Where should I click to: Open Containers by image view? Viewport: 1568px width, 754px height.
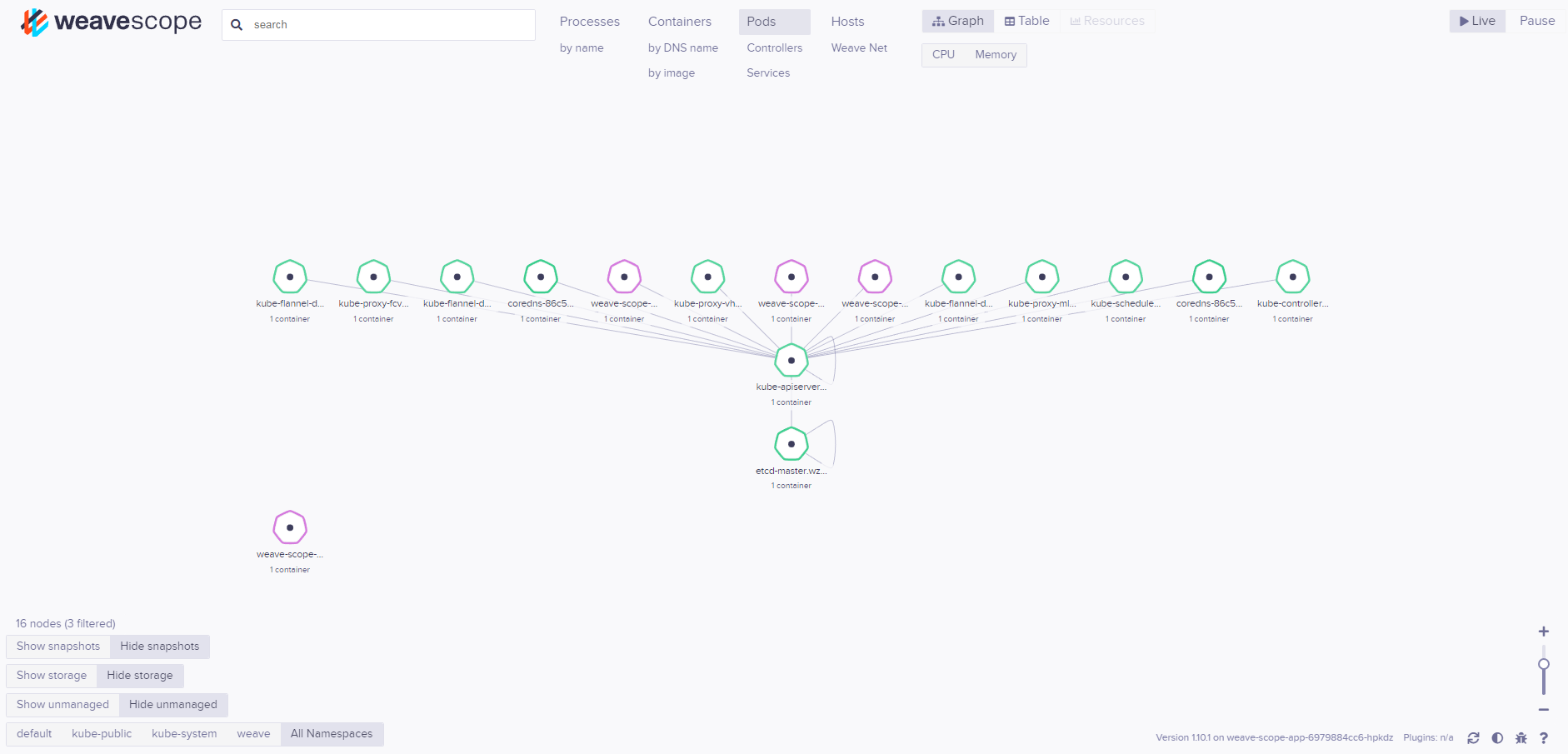coord(672,73)
